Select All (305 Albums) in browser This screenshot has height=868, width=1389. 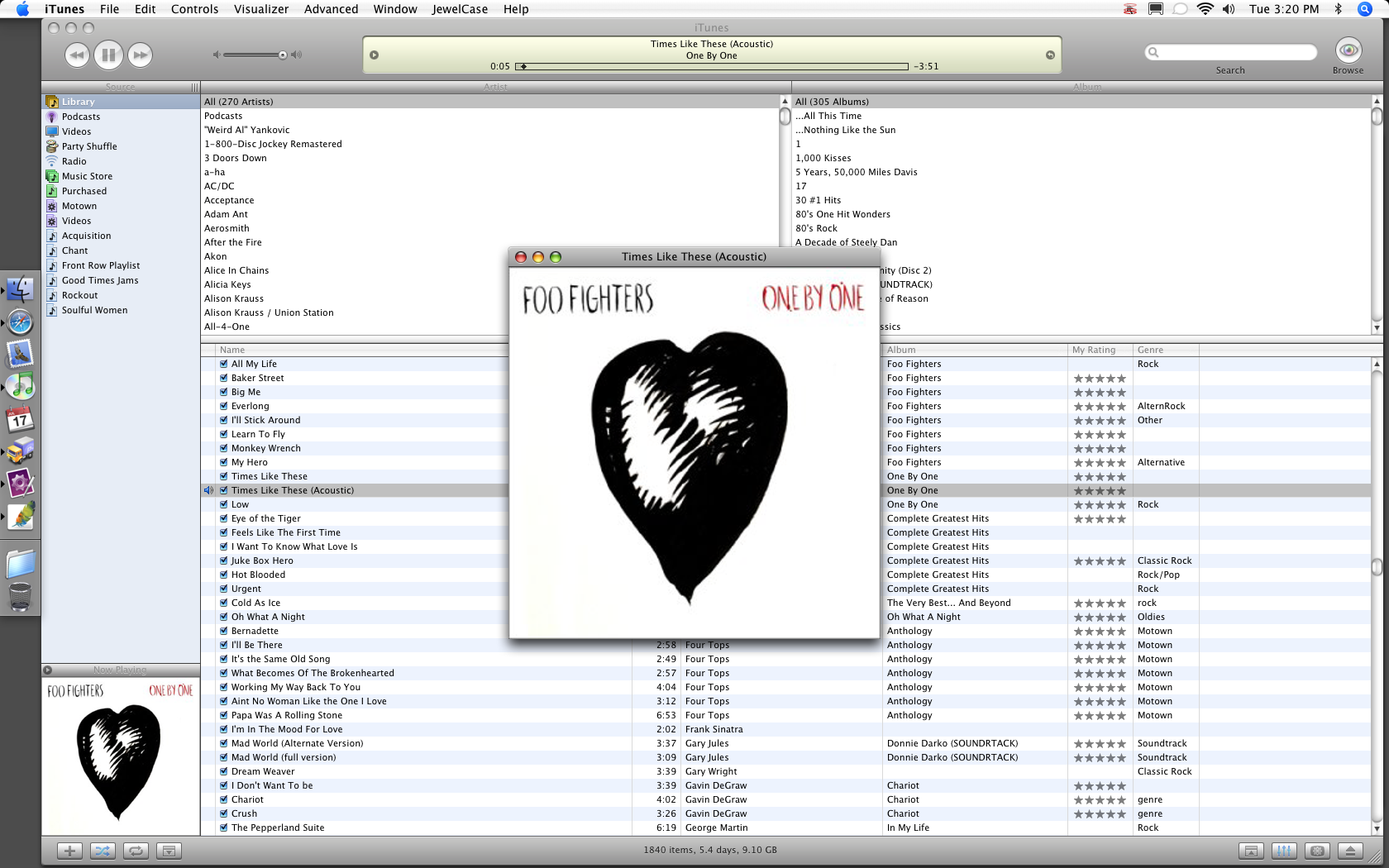click(1081, 102)
